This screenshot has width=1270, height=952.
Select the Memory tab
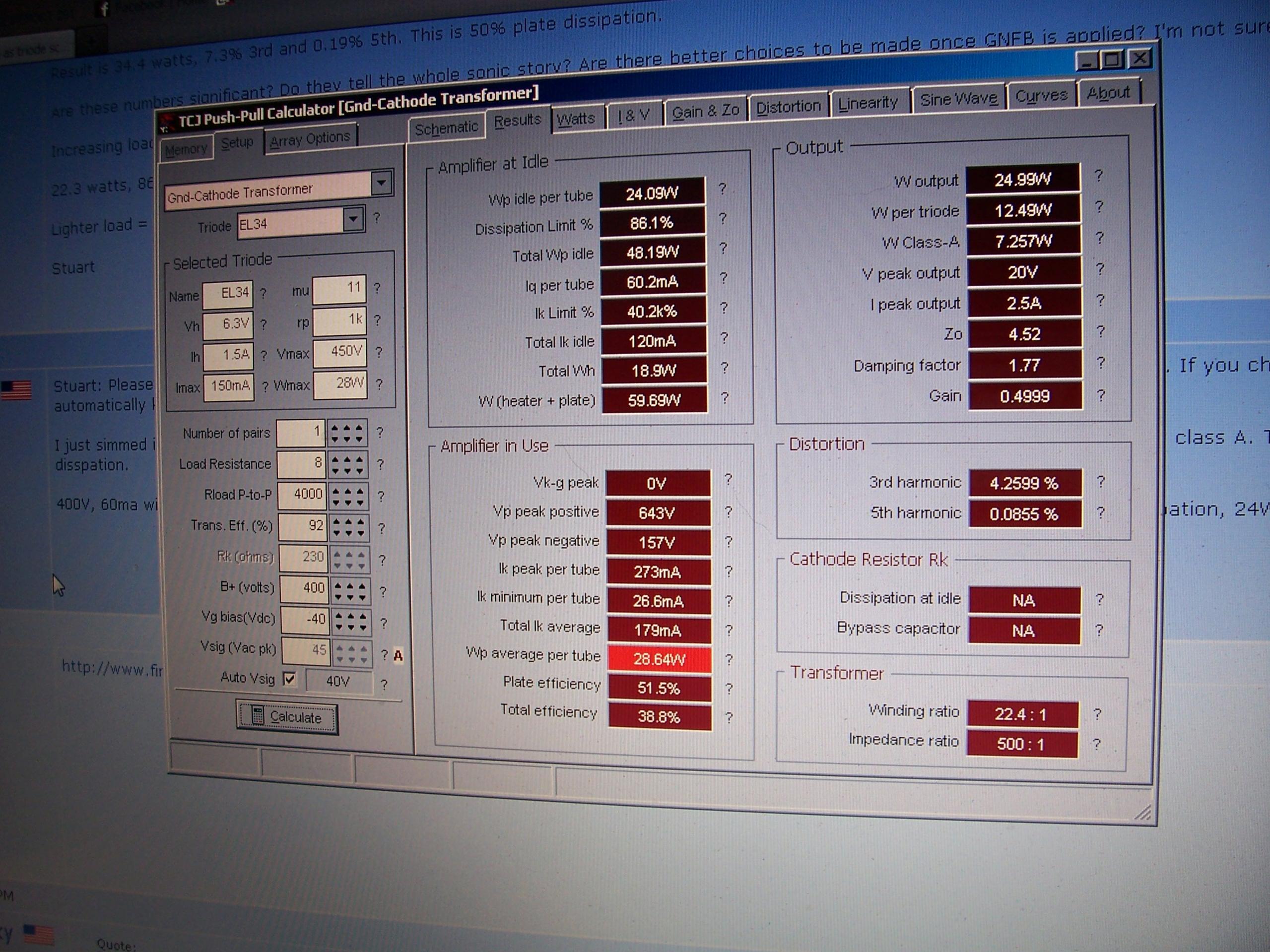pos(186,150)
